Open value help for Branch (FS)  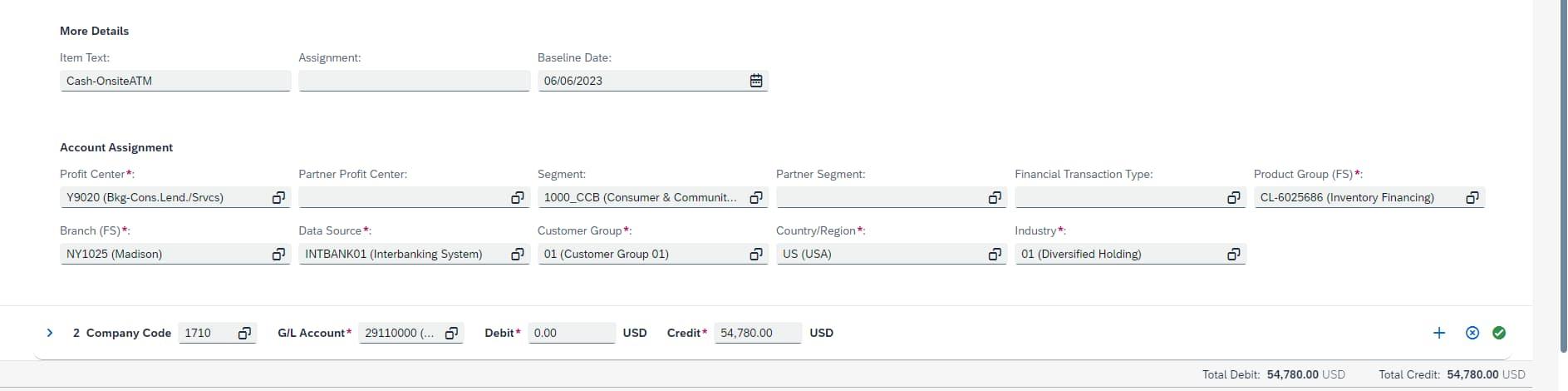[x=278, y=254]
